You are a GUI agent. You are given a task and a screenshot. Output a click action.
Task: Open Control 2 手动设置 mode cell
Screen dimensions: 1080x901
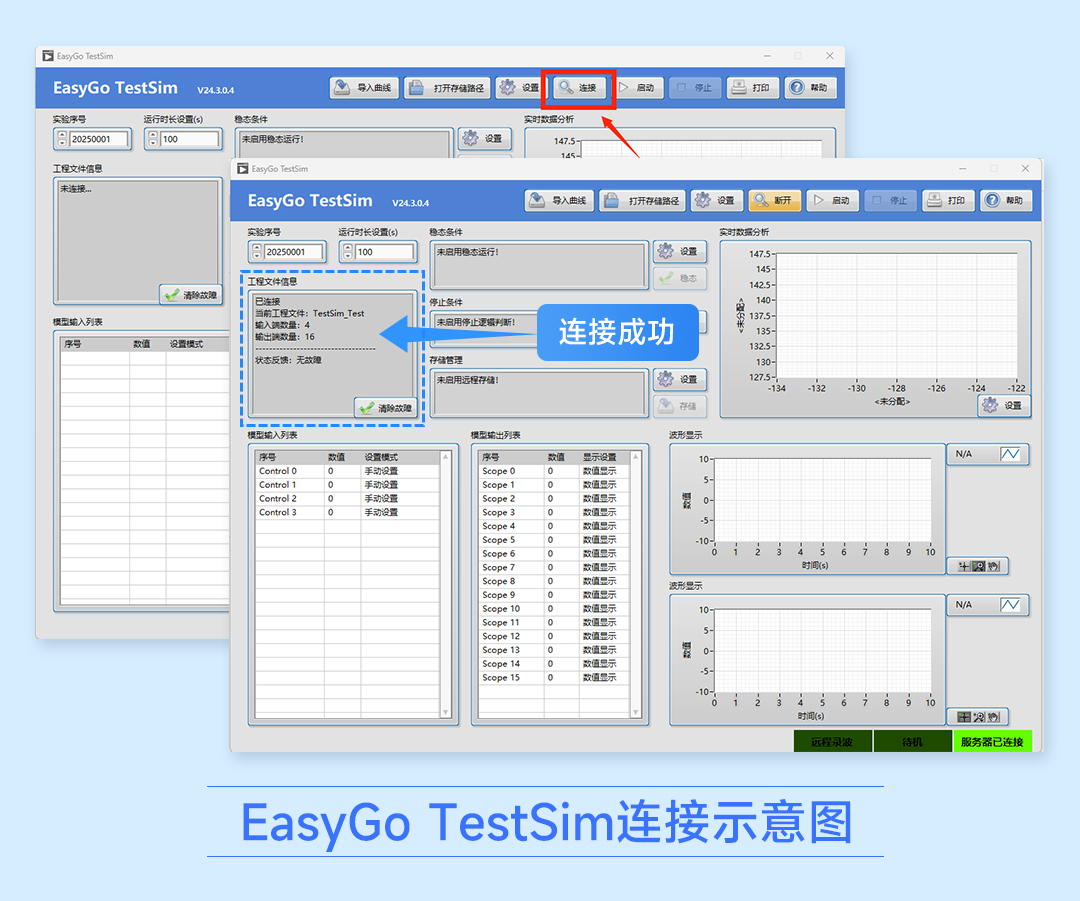(399, 499)
